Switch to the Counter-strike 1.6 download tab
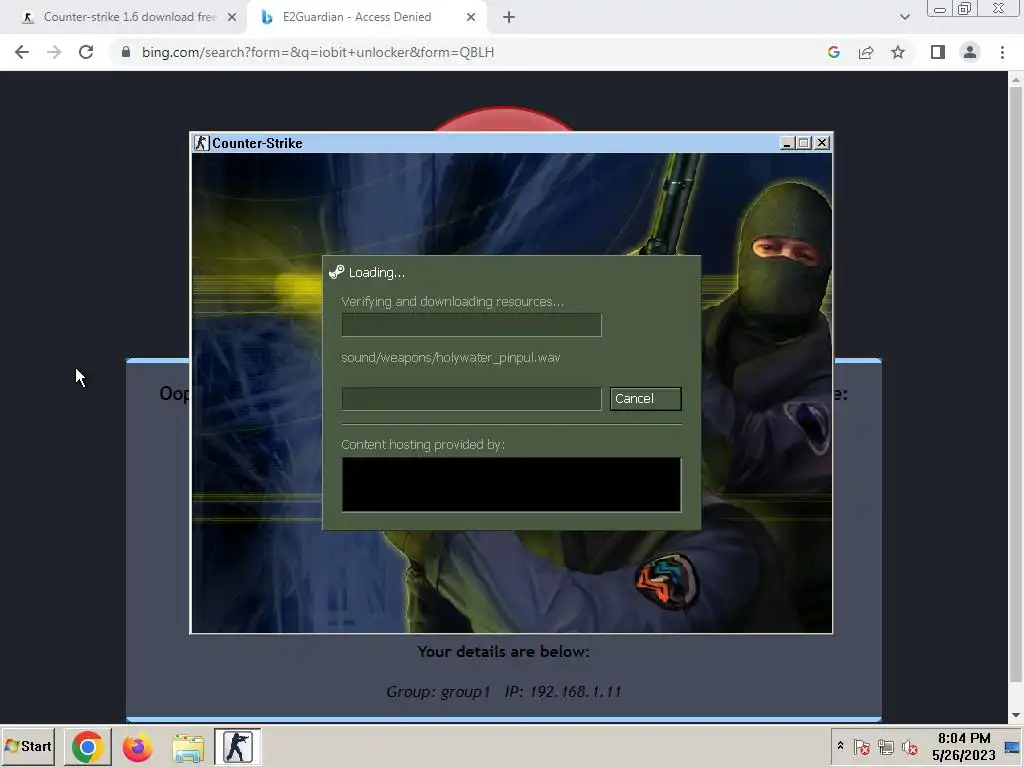The width and height of the screenshot is (1024, 768). click(129, 17)
